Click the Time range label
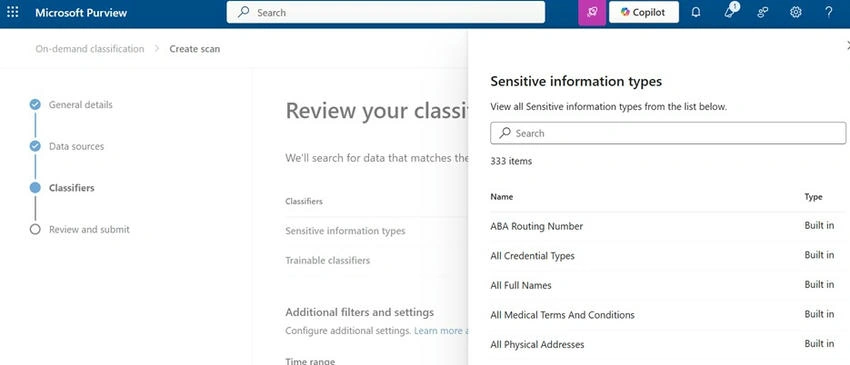This screenshot has width=850, height=365. point(310,361)
